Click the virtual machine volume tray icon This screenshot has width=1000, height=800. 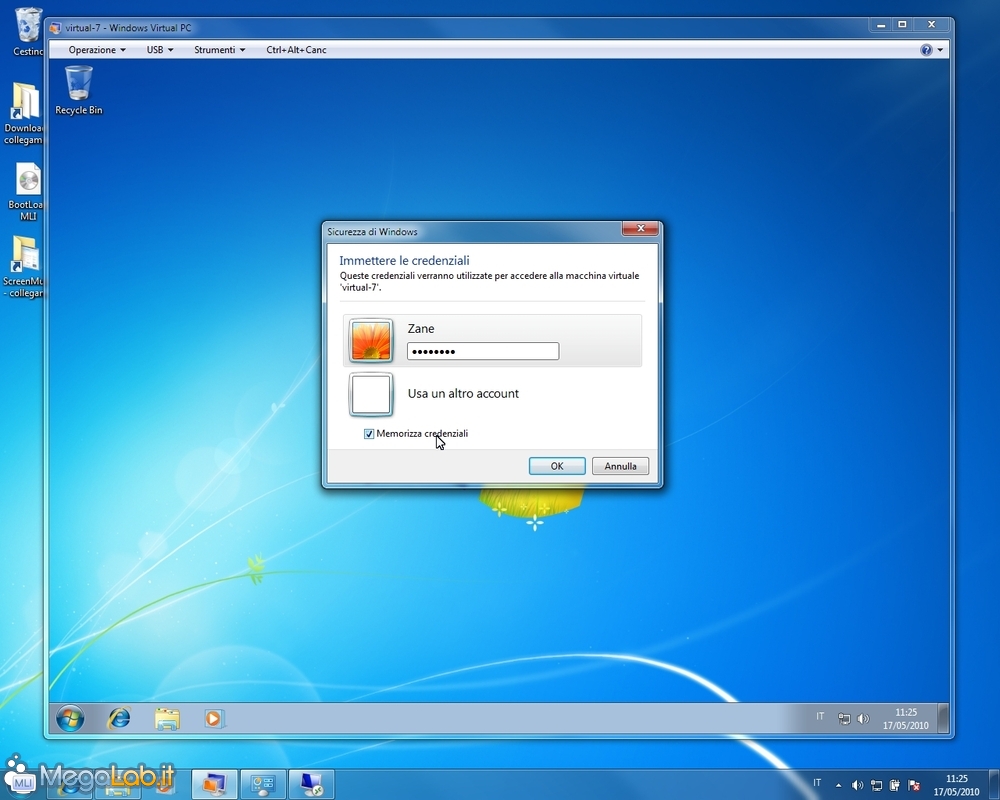pos(863,719)
